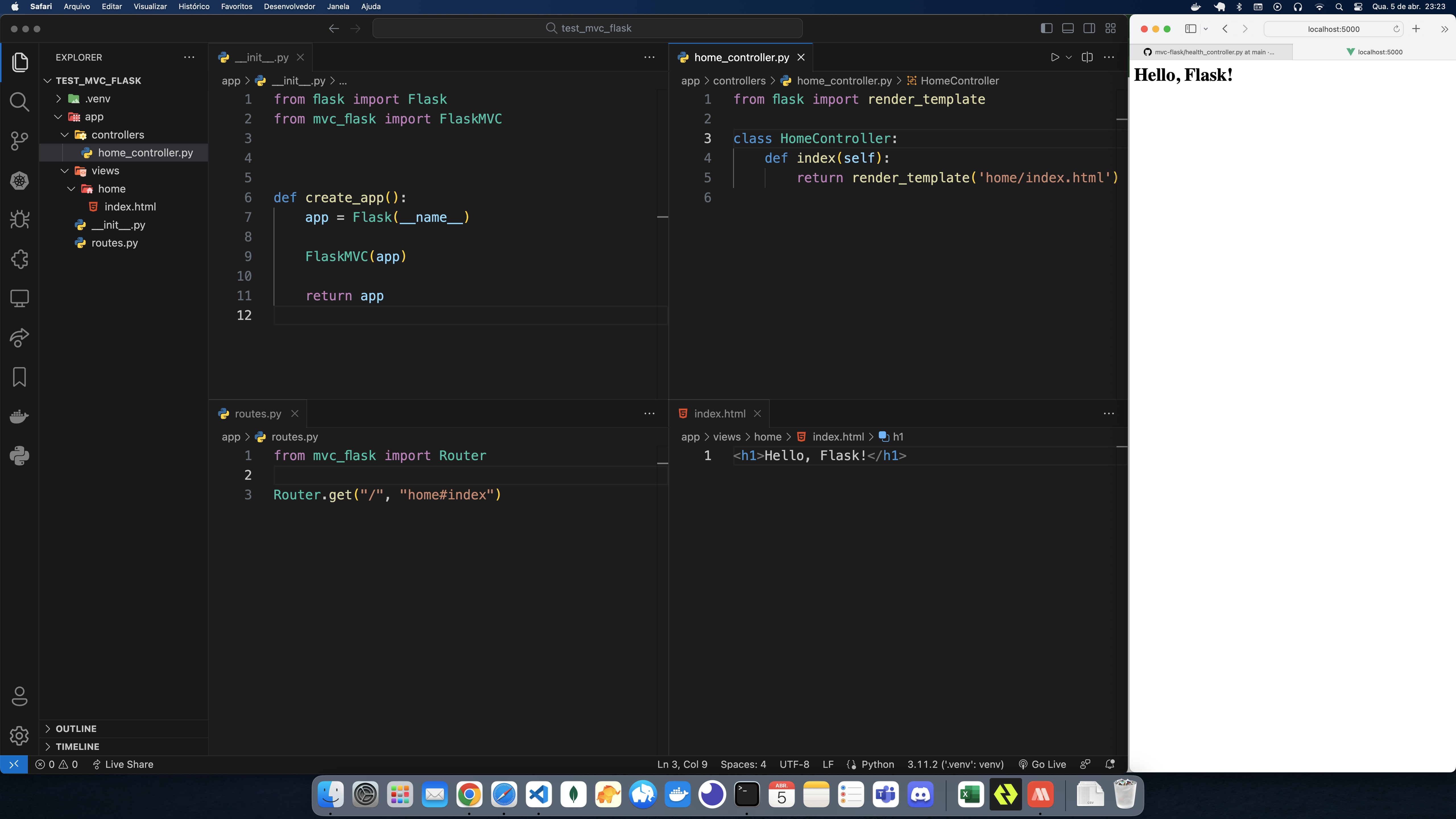This screenshot has height=819, width=1456.
Task: Open the Extensions view
Action: pos(19,259)
